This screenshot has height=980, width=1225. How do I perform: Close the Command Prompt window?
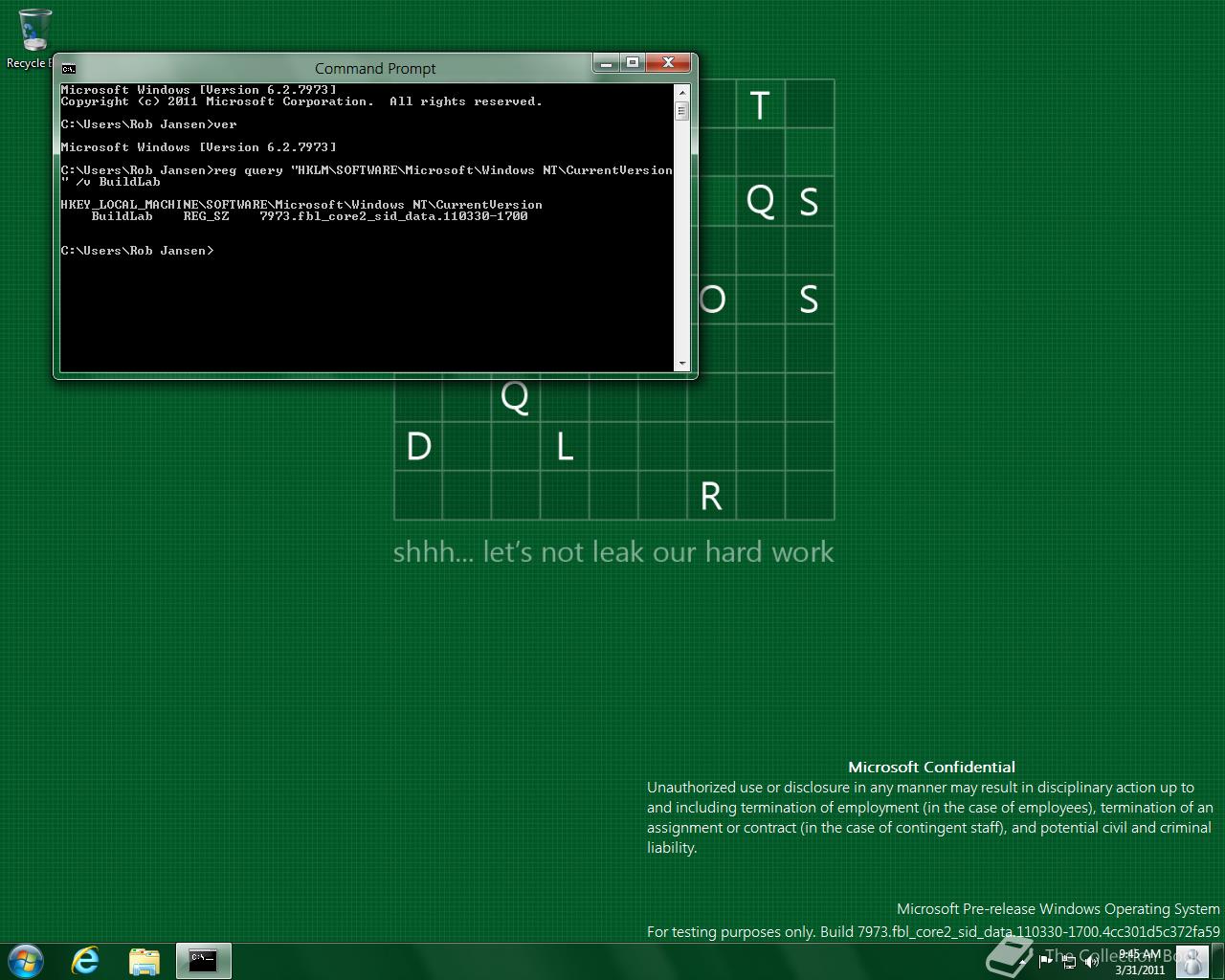(x=668, y=63)
